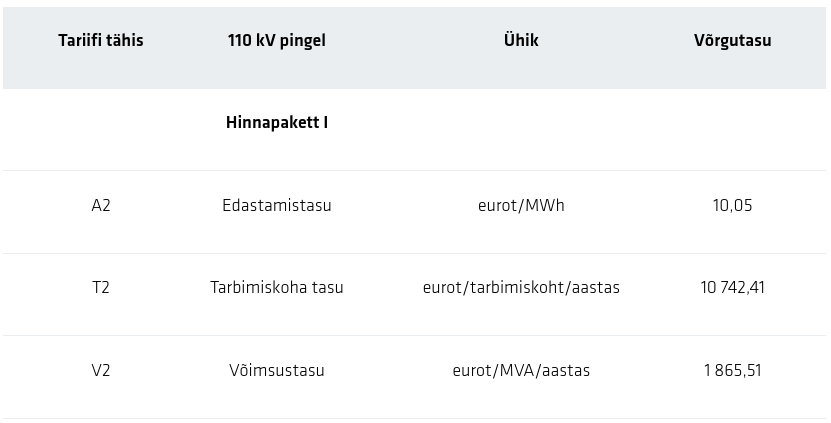Click the 'Edastamistasu' cell
831x423 pixels.
pyautogui.click(x=277, y=205)
